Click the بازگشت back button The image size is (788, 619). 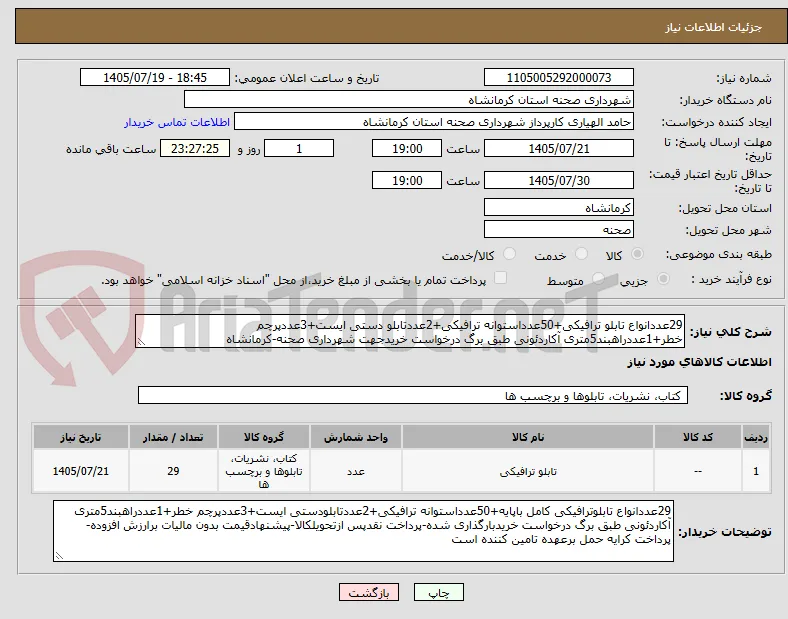pos(369,593)
